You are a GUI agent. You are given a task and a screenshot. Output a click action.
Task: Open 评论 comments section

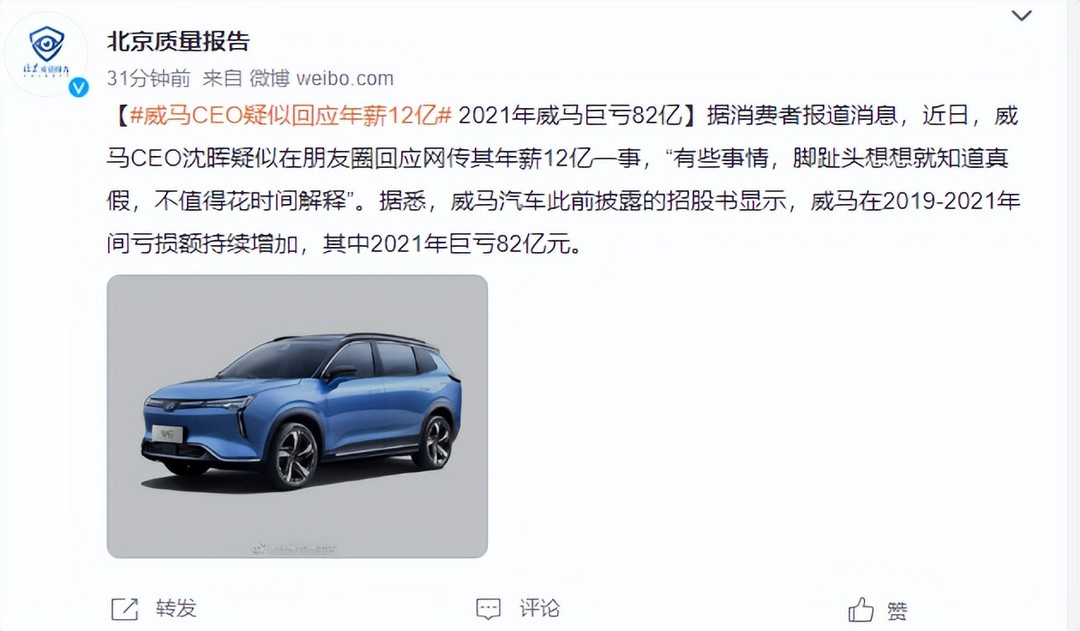[539, 608]
